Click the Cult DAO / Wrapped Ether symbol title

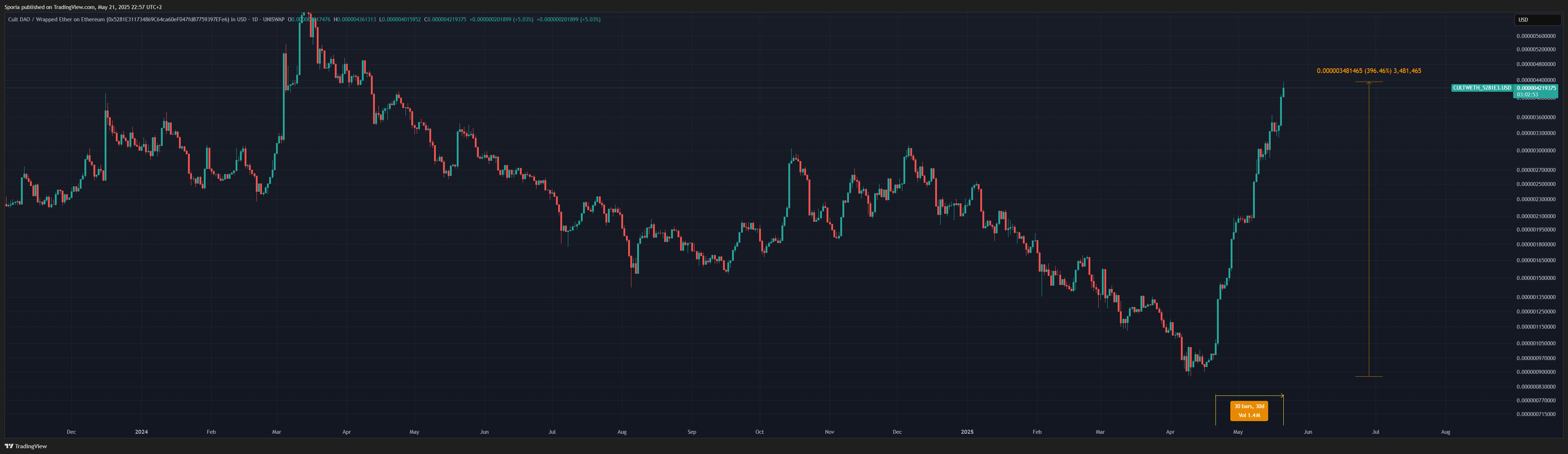(146, 20)
